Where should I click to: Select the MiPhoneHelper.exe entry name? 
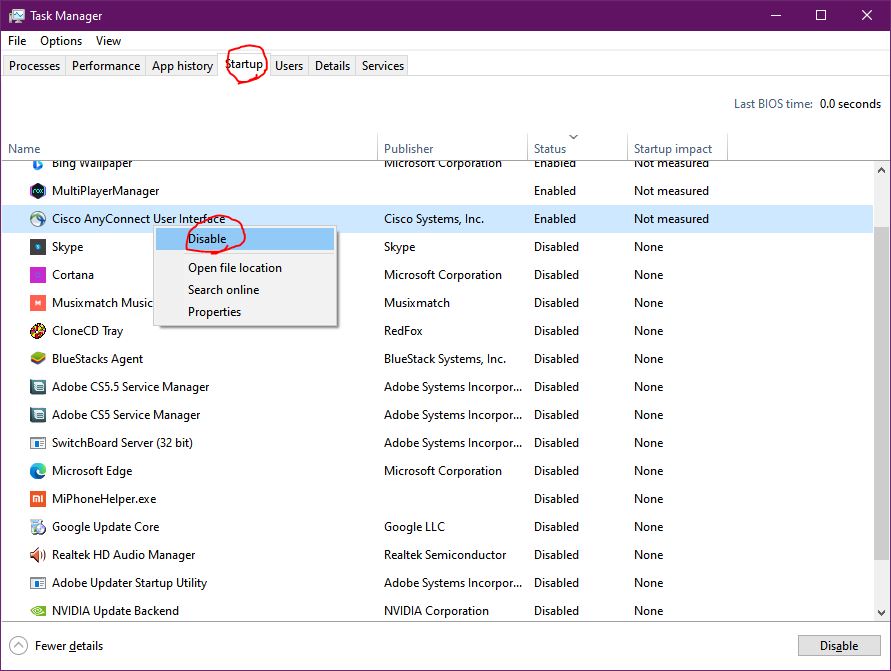[104, 499]
